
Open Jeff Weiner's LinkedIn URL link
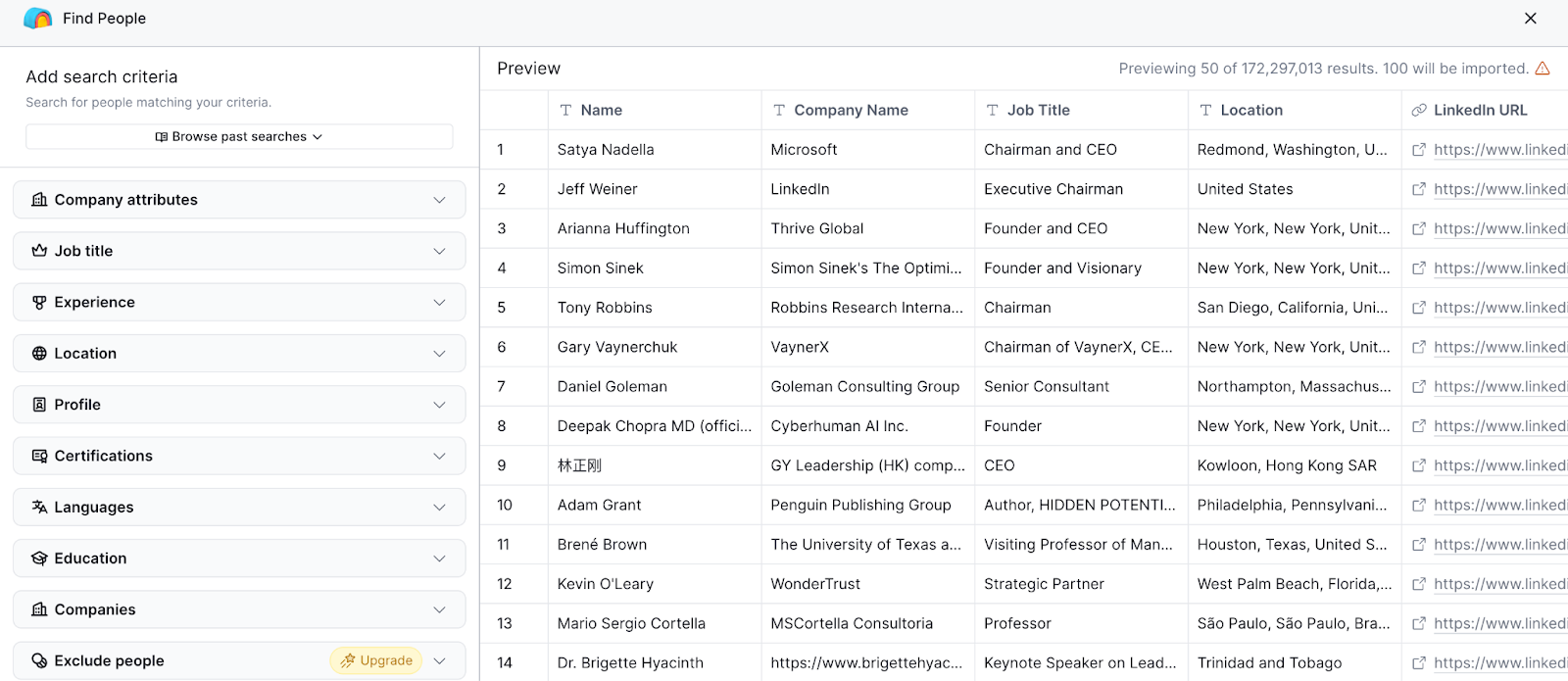pyautogui.click(x=1499, y=189)
